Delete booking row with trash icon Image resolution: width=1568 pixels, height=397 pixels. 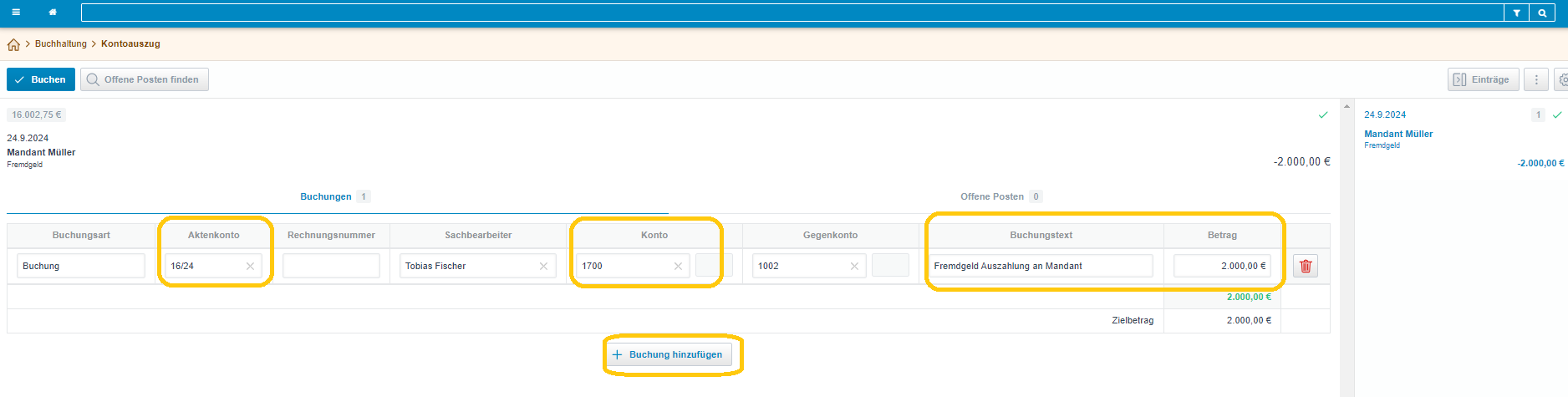pos(1306,266)
